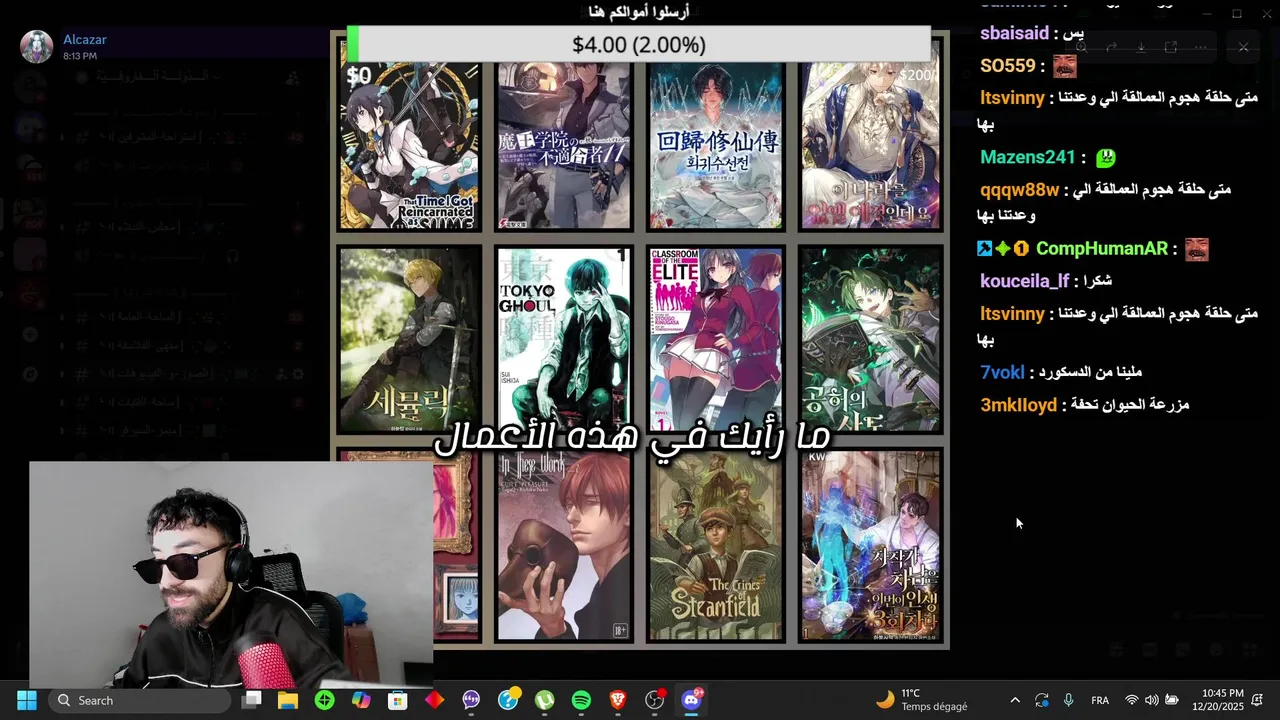Click the microphone icon in system tray
1280x720 pixels.
pyautogui.click(x=1068, y=700)
